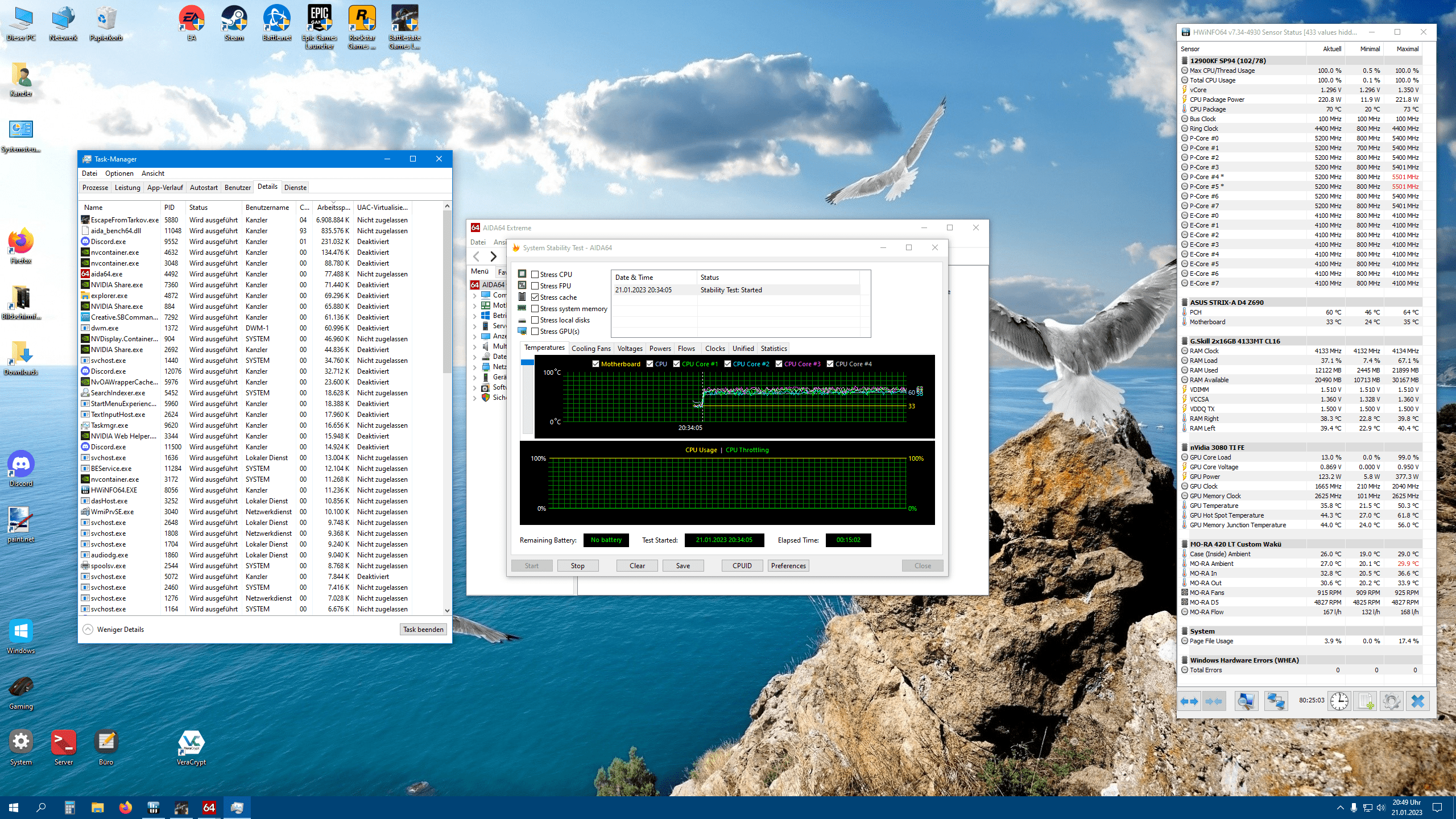Close HWiNFO sensors with blue X icon
This screenshot has height=819, width=1456.
[1417, 701]
